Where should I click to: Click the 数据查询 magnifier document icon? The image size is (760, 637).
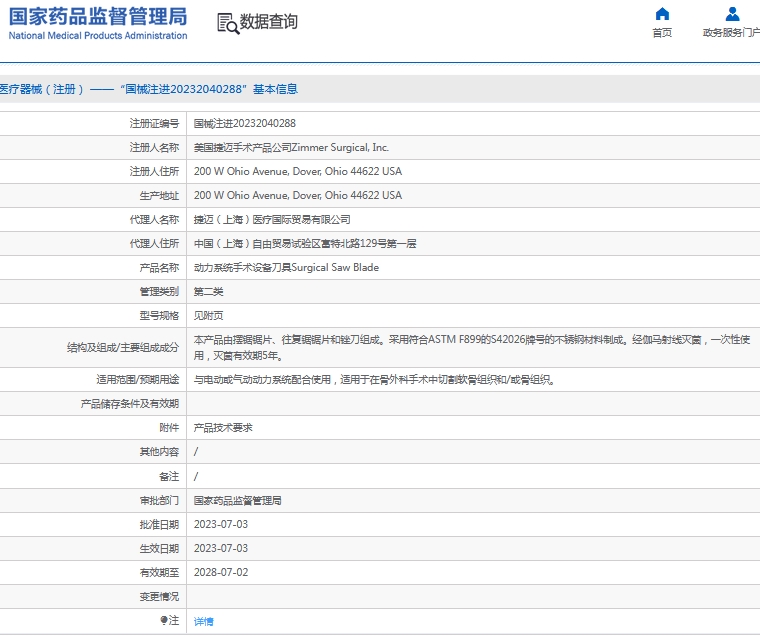227,23
